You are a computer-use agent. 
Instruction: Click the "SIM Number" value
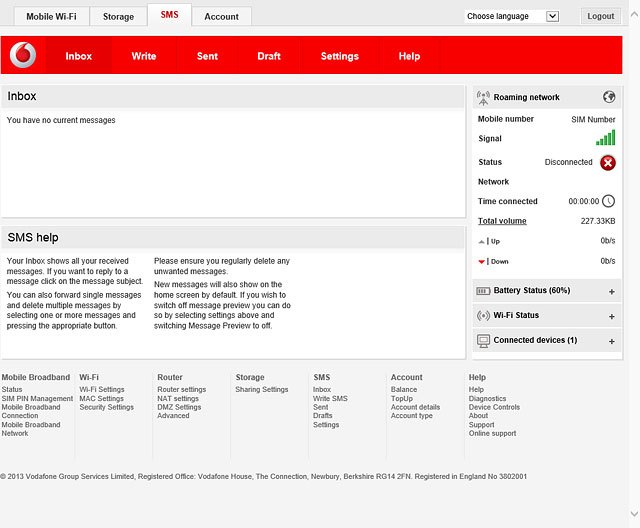click(593, 119)
